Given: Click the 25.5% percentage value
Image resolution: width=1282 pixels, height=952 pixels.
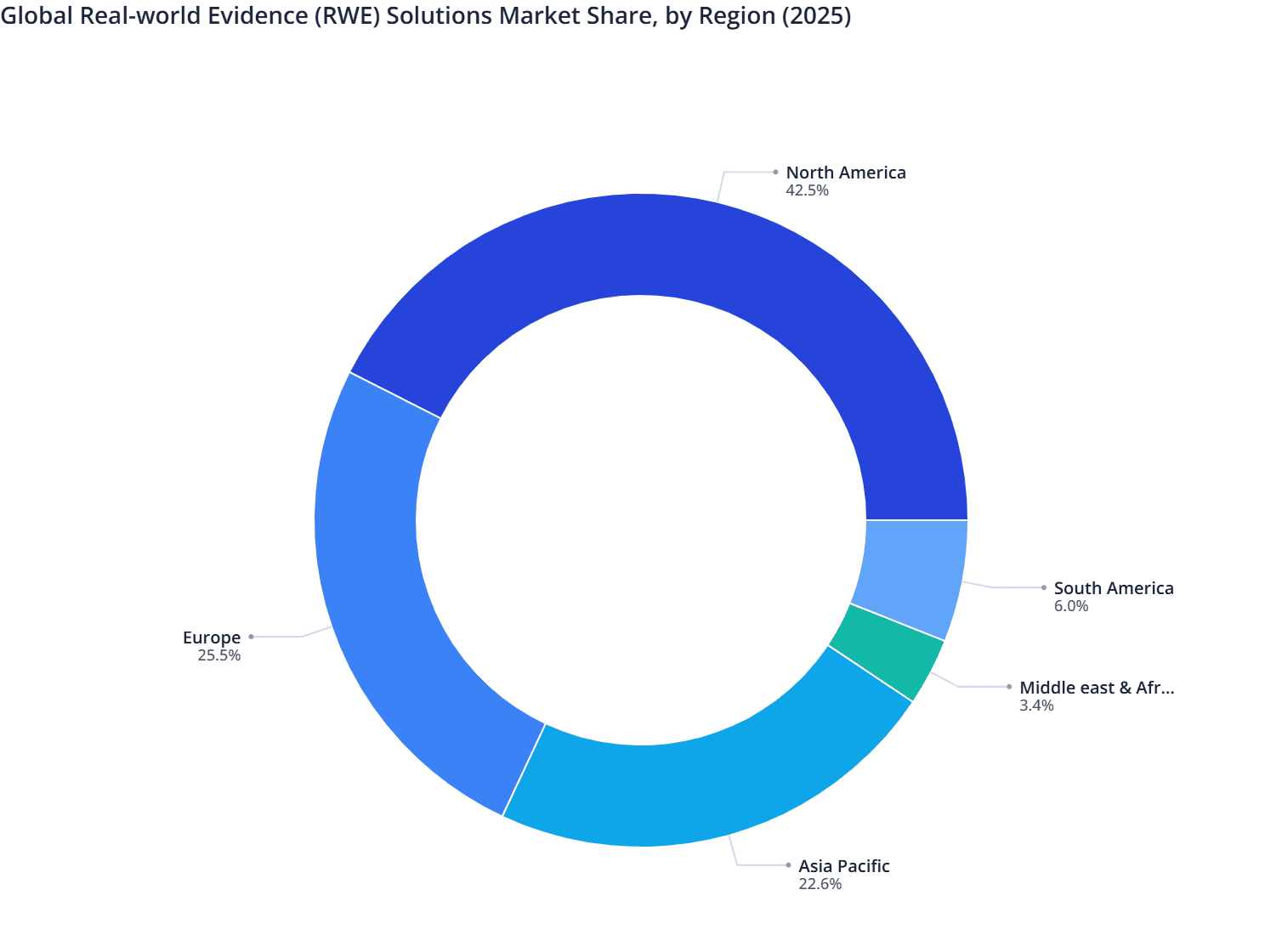Looking at the screenshot, I should [x=218, y=655].
